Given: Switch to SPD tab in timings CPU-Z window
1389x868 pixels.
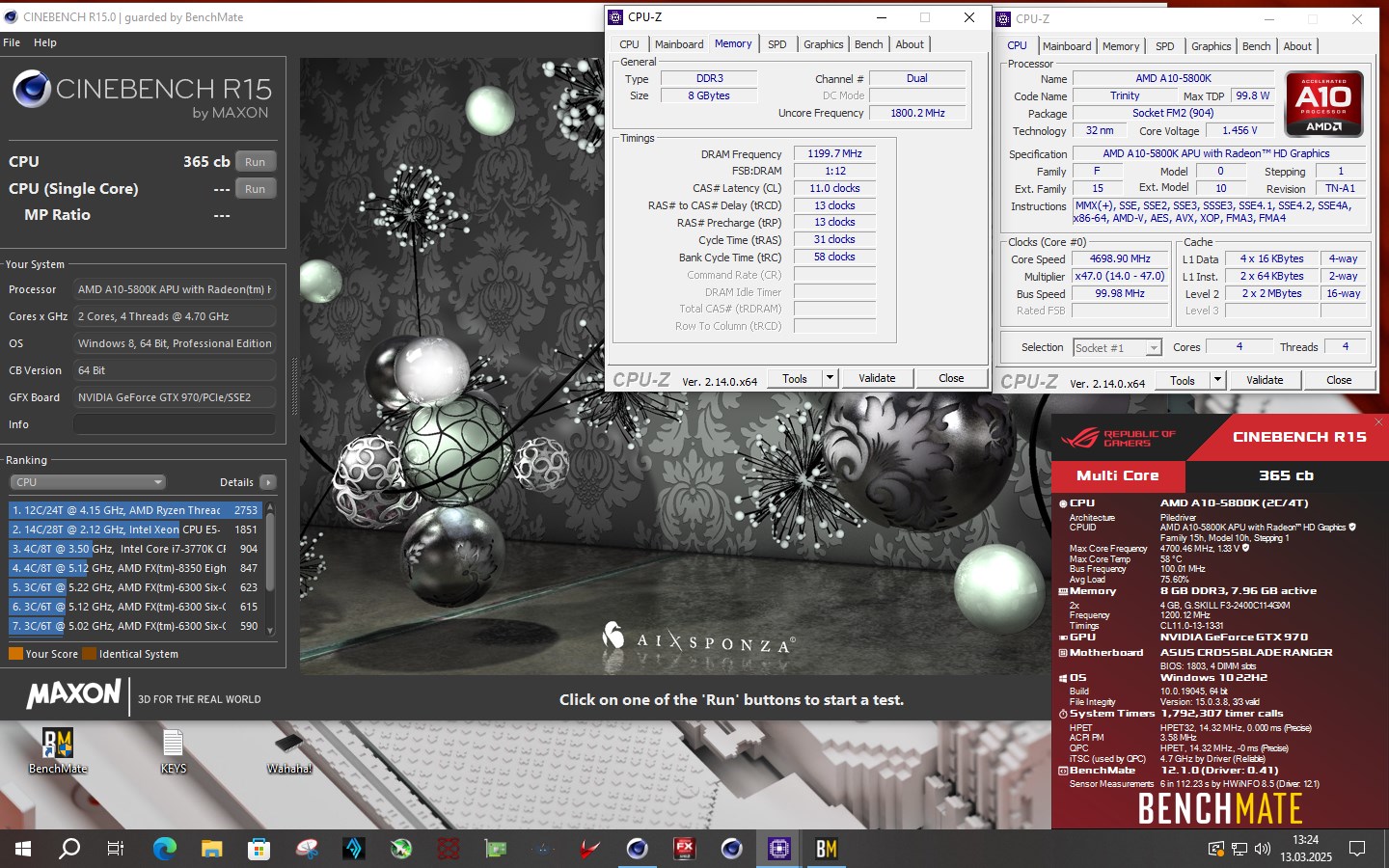Looking at the screenshot, I should (777, 44).
